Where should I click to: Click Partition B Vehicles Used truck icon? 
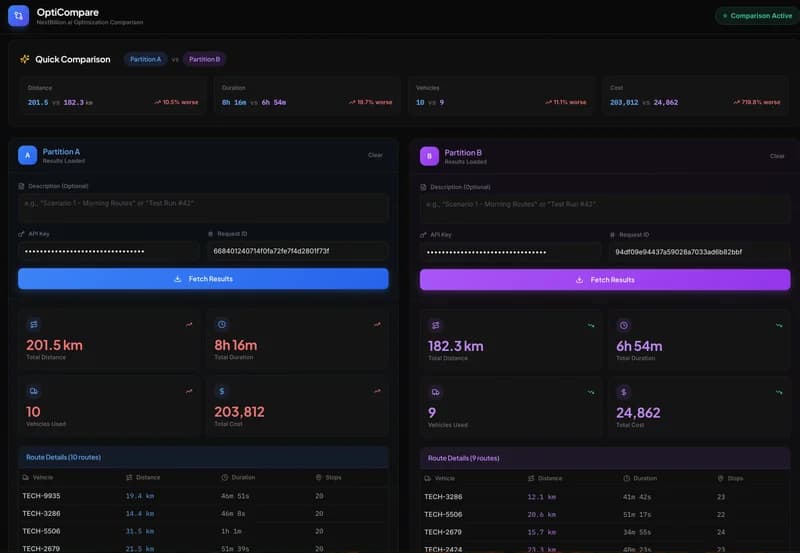(x=436, y=392)
